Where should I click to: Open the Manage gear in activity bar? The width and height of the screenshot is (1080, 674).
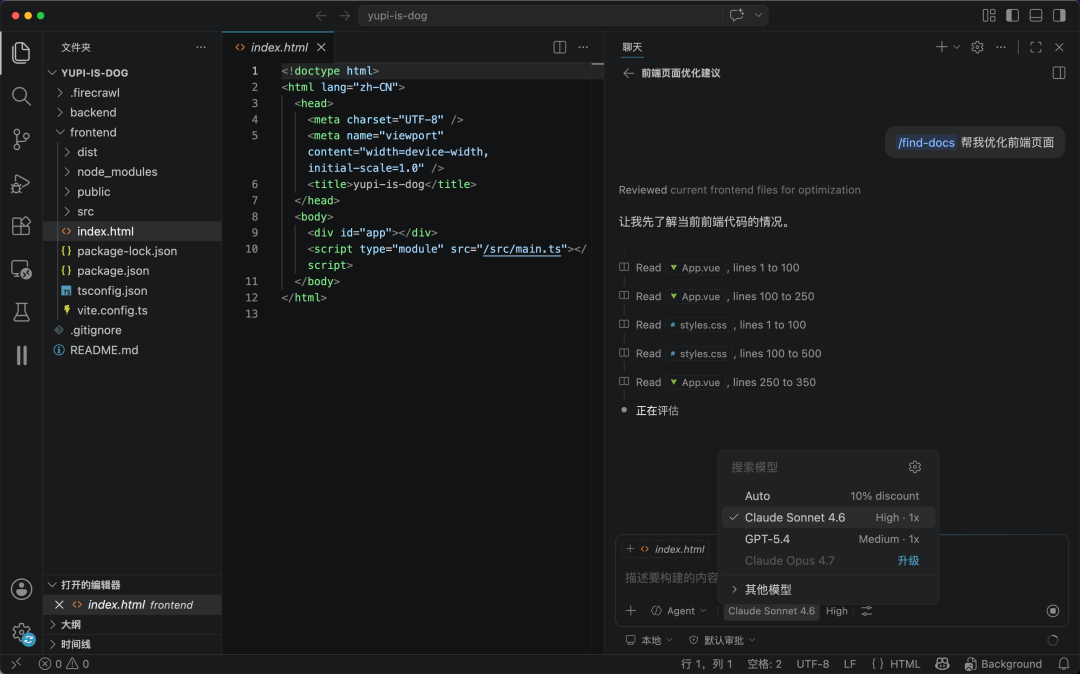coord(21,632)
